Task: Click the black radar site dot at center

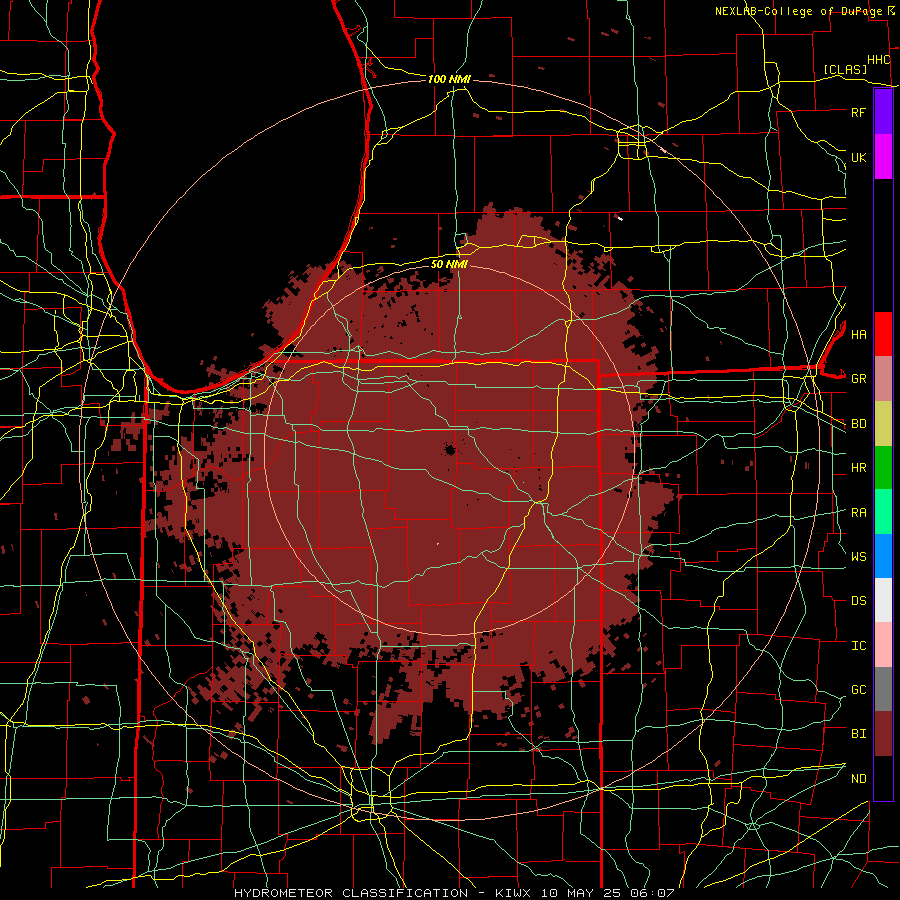Action: coord(450,450)
